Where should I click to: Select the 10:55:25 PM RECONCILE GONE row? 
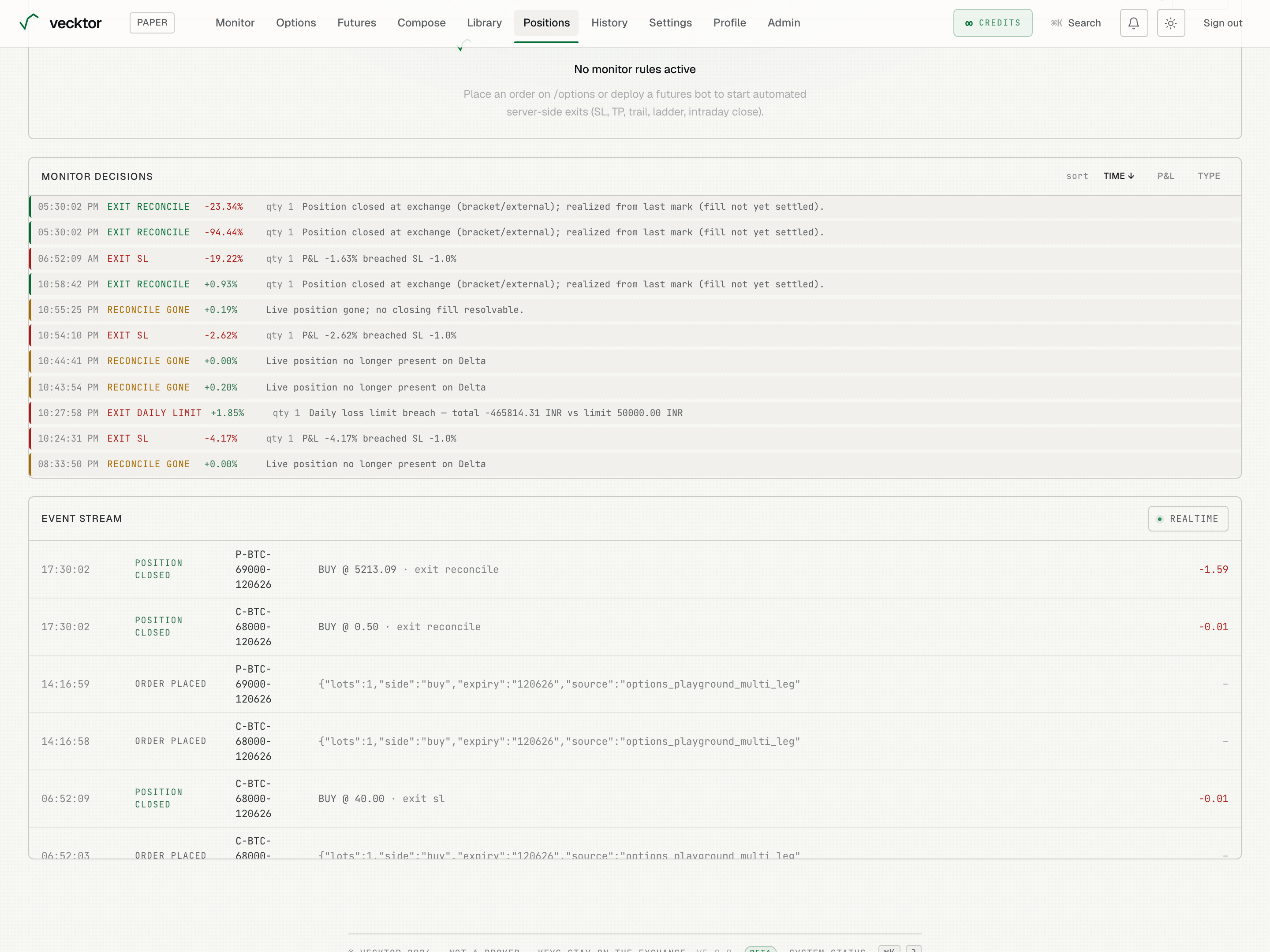[x=635, y=310]
